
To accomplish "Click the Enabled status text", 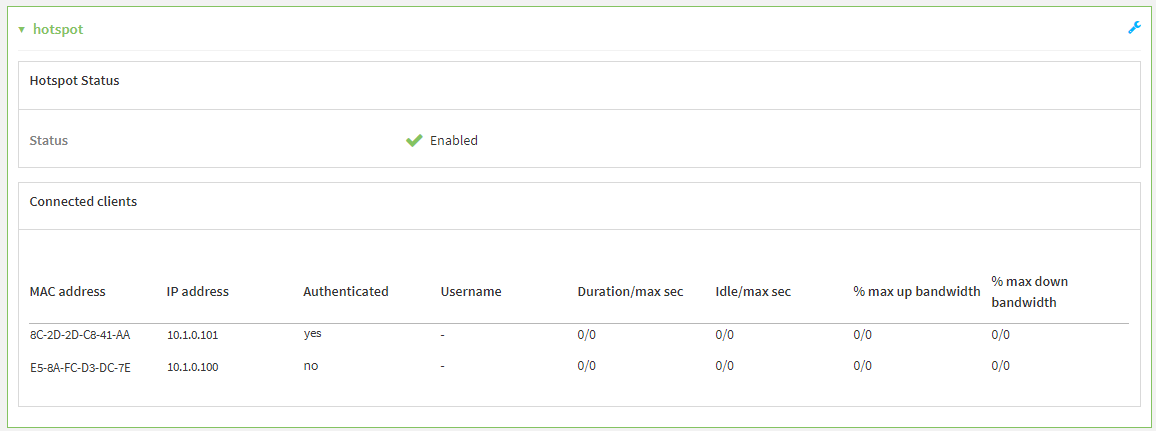I will 454,141.
